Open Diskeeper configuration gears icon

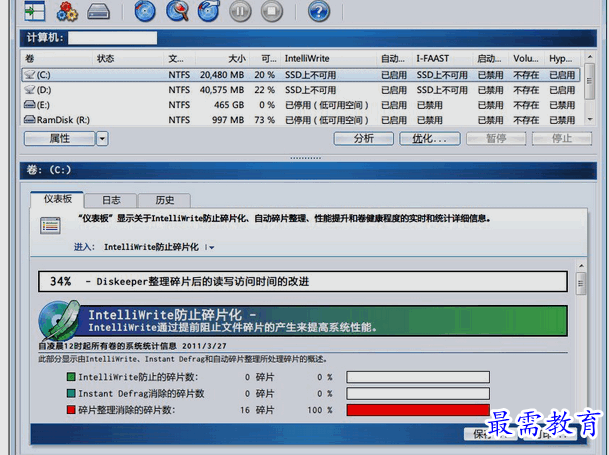coord(67,11)
